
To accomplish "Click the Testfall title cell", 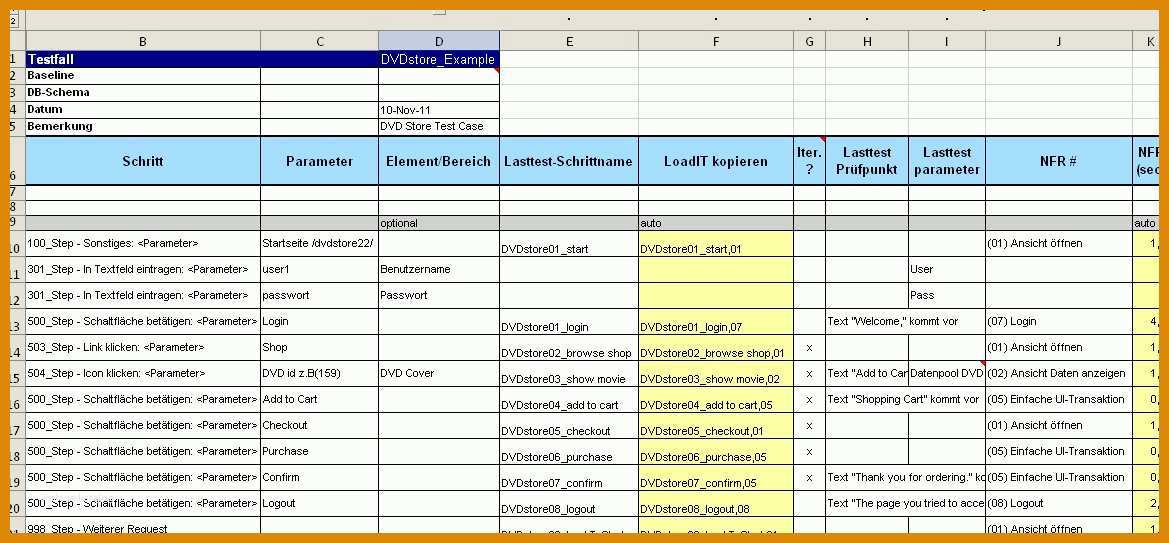I will pos(143,60).
